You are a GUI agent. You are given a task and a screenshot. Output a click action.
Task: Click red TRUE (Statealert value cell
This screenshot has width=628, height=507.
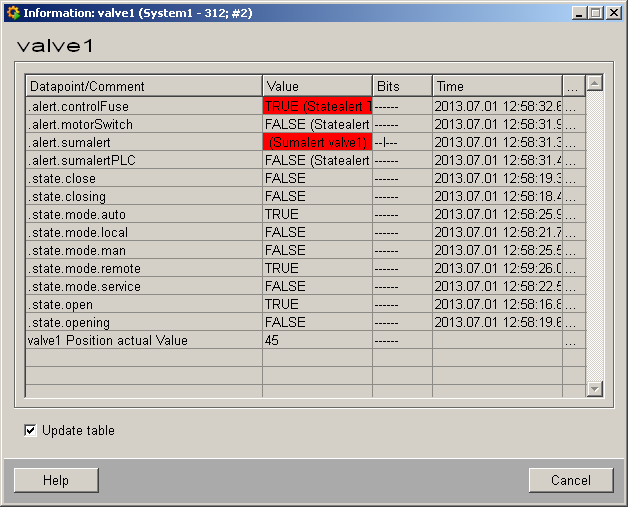tap(318, 107)
